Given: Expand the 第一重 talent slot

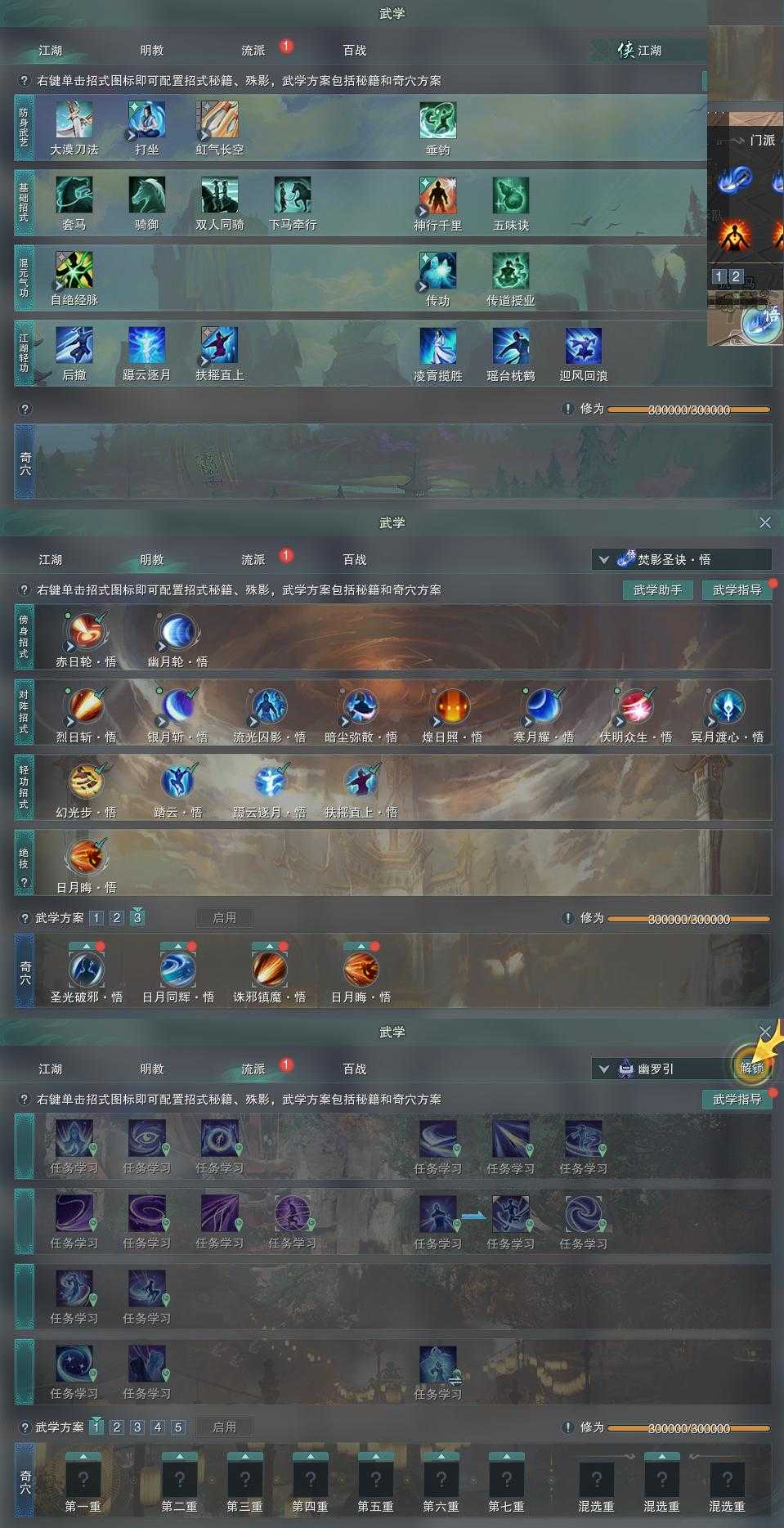Looking at the screenshot, I should (83, 1480).
